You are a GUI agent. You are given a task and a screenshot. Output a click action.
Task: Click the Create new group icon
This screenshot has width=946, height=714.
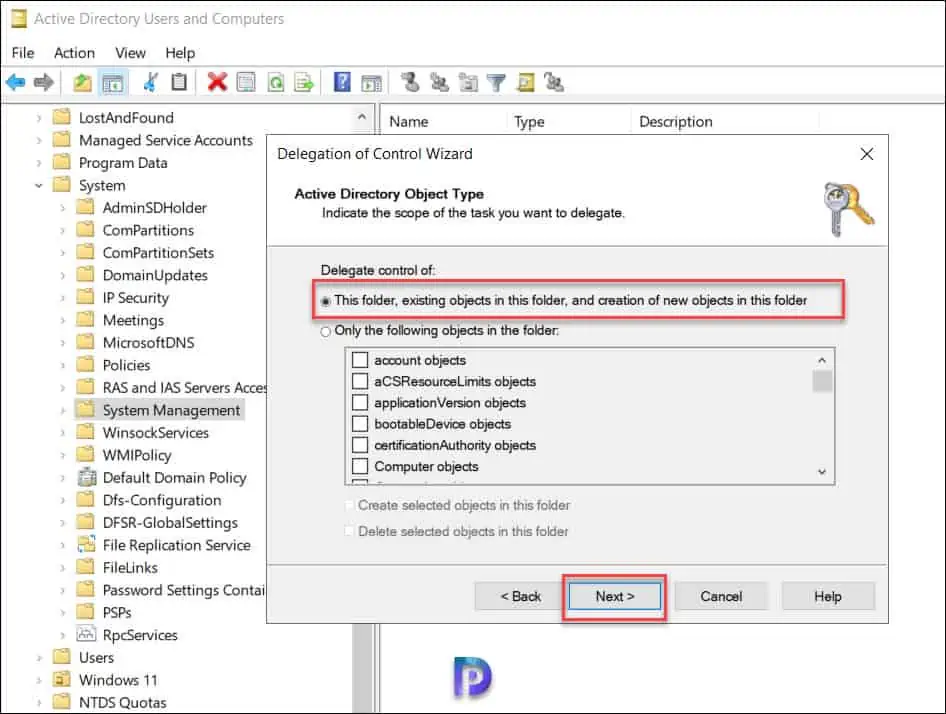439,82
